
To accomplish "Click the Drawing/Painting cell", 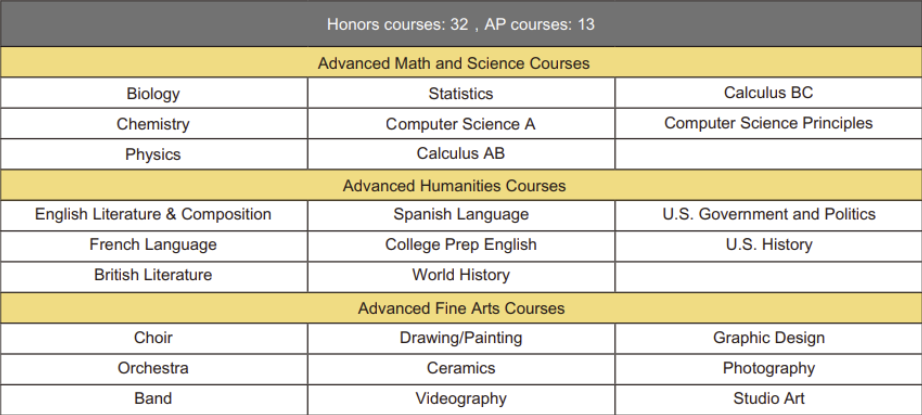I will [461, 338].
